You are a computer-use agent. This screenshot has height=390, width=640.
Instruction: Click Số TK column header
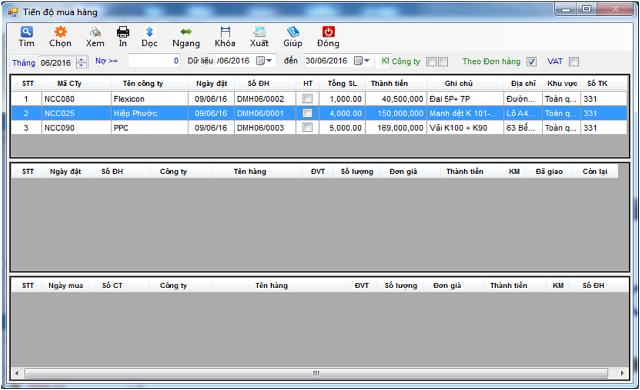[597, 84]
